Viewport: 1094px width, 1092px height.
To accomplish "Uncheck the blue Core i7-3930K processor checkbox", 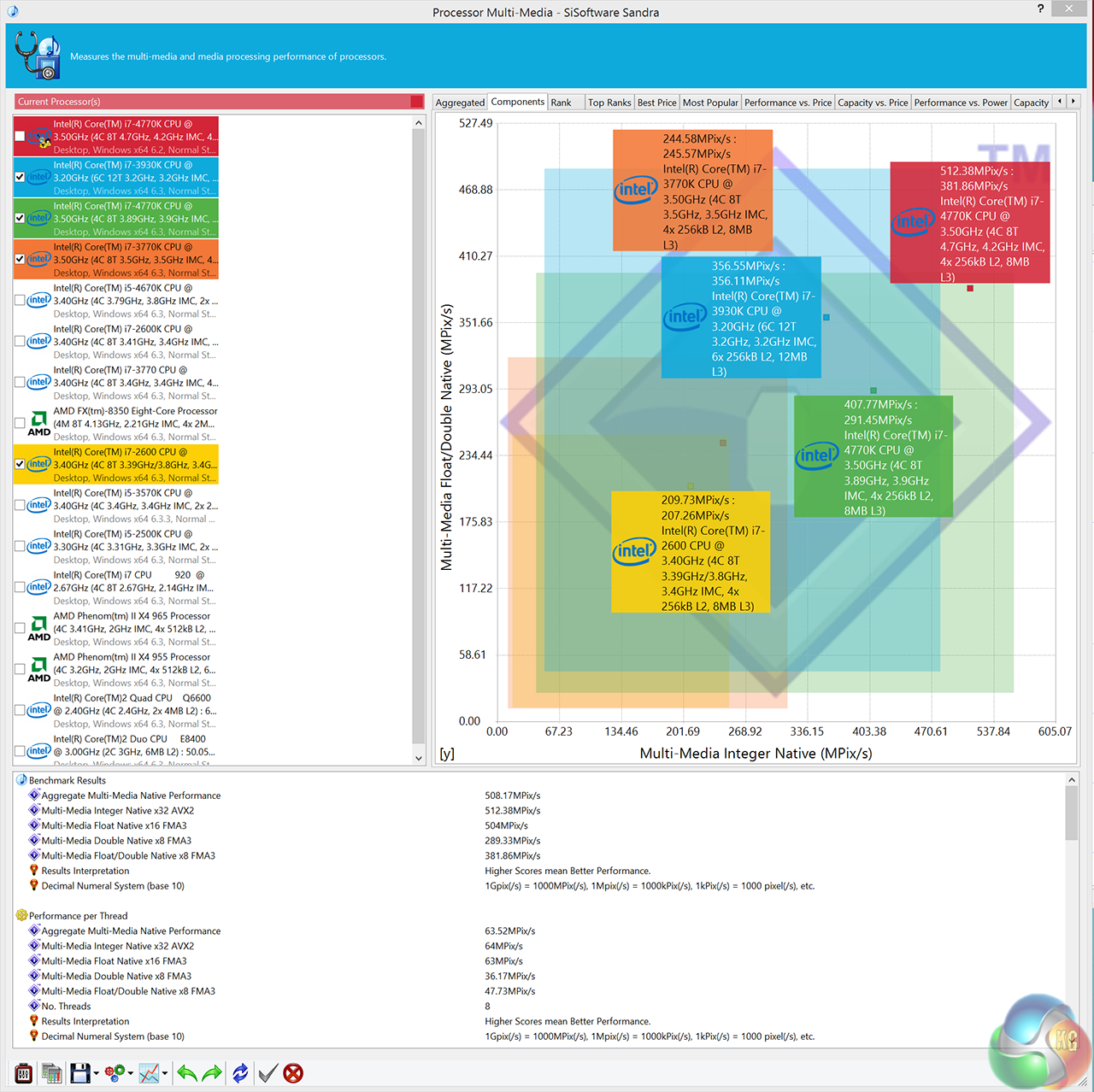I will click(x=20, y=178).
